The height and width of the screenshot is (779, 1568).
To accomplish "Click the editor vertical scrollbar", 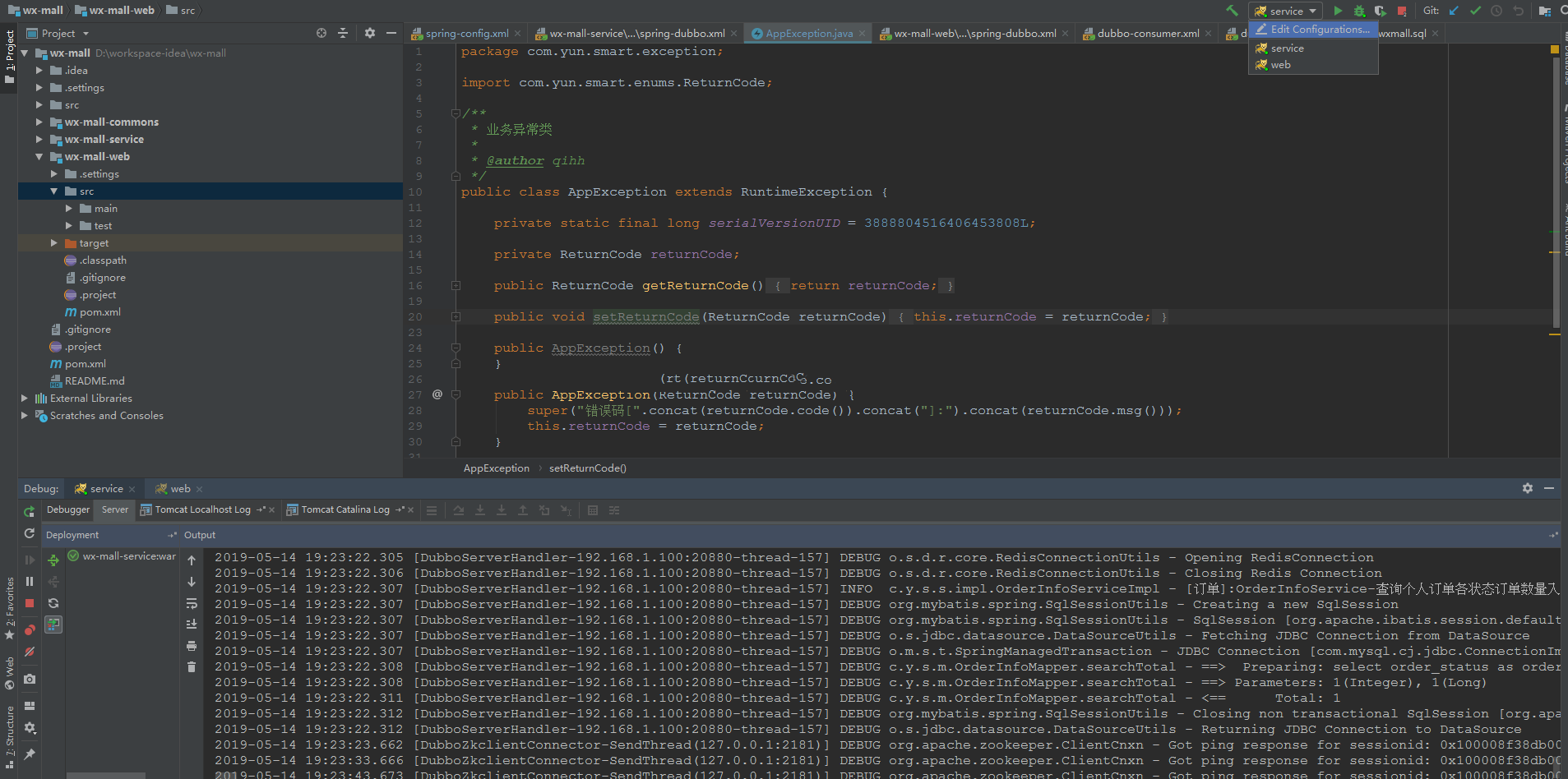I will click(x=1555, y=189).
